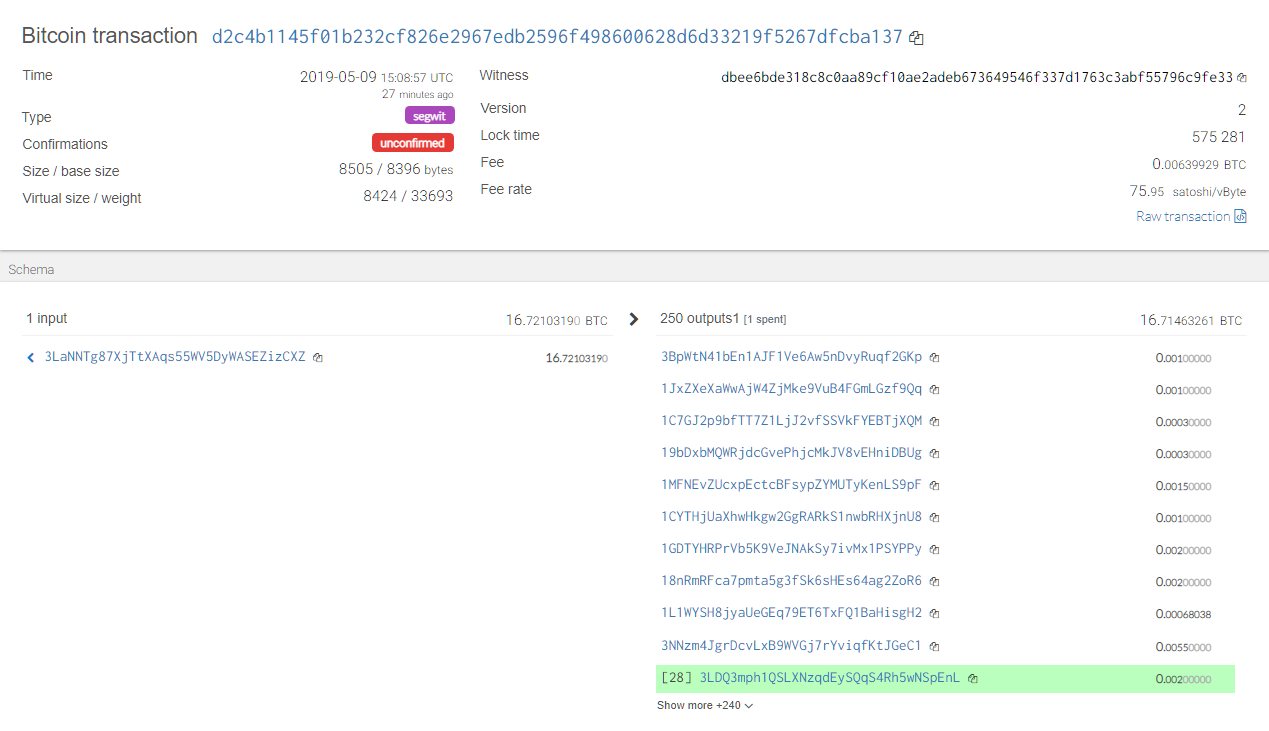Copy the input address 3LaNNTg87XjT

[x=317, y=357]
